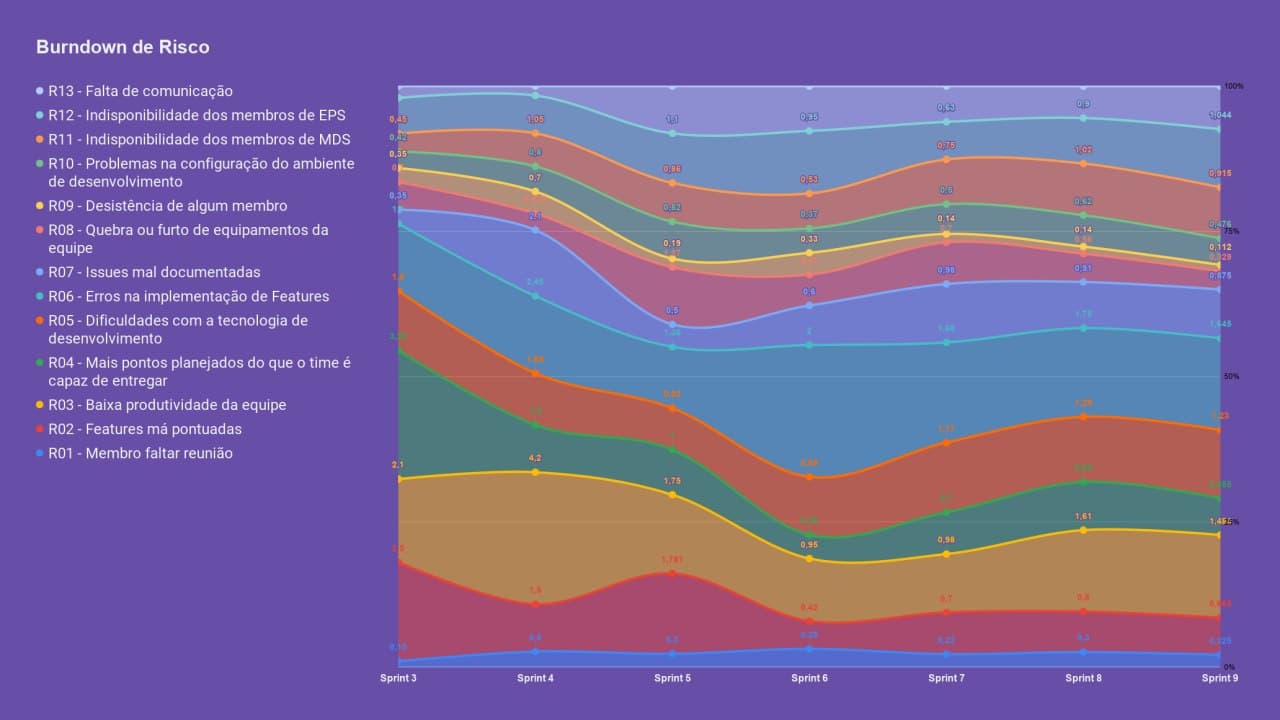Viewport: 1280px width, 720px height.
Task: Click the 0,53 data label
Action: pyautogui.click(x=809, y=180)
